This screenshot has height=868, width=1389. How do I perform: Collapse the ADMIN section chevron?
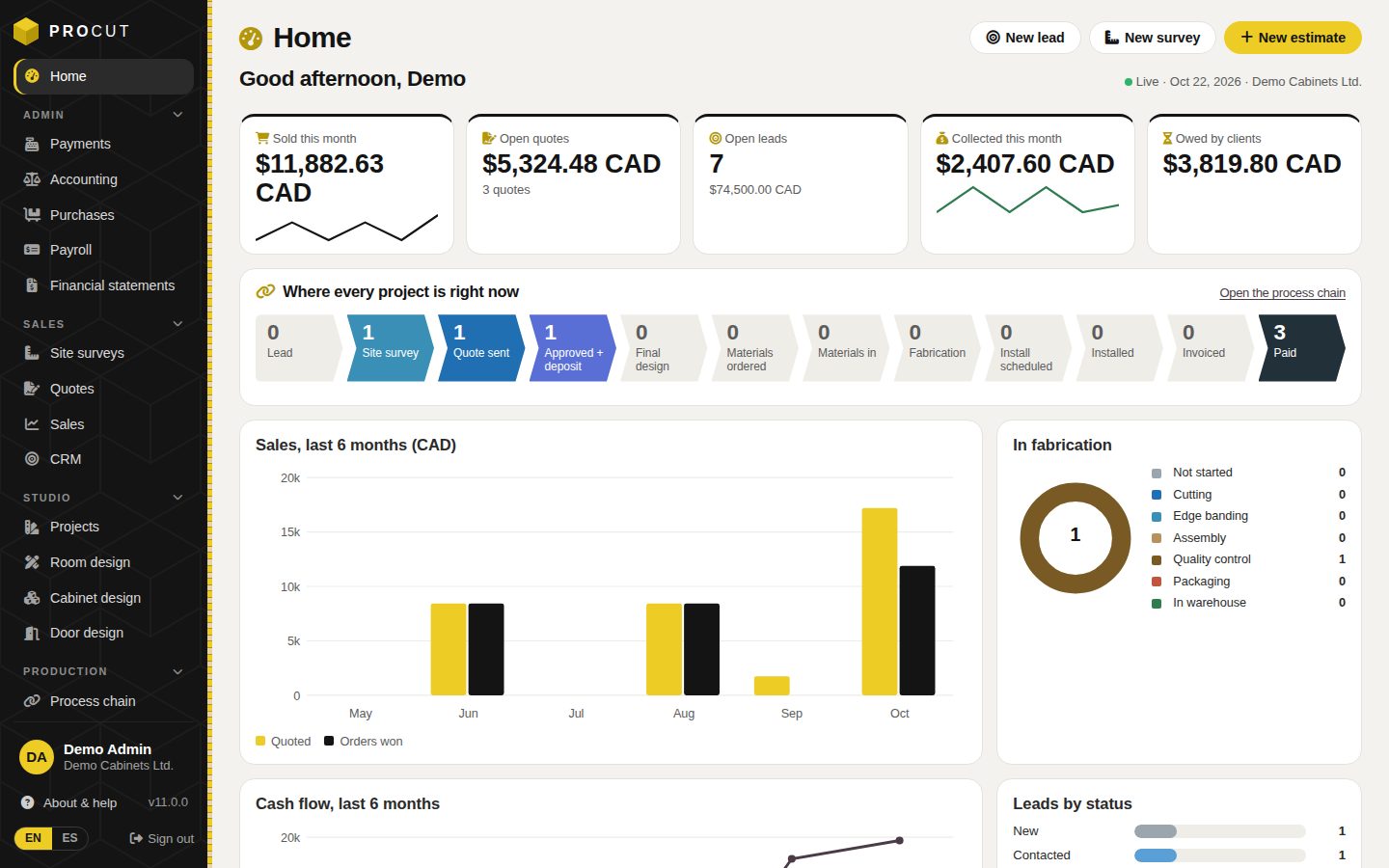(x=177, y=115)
